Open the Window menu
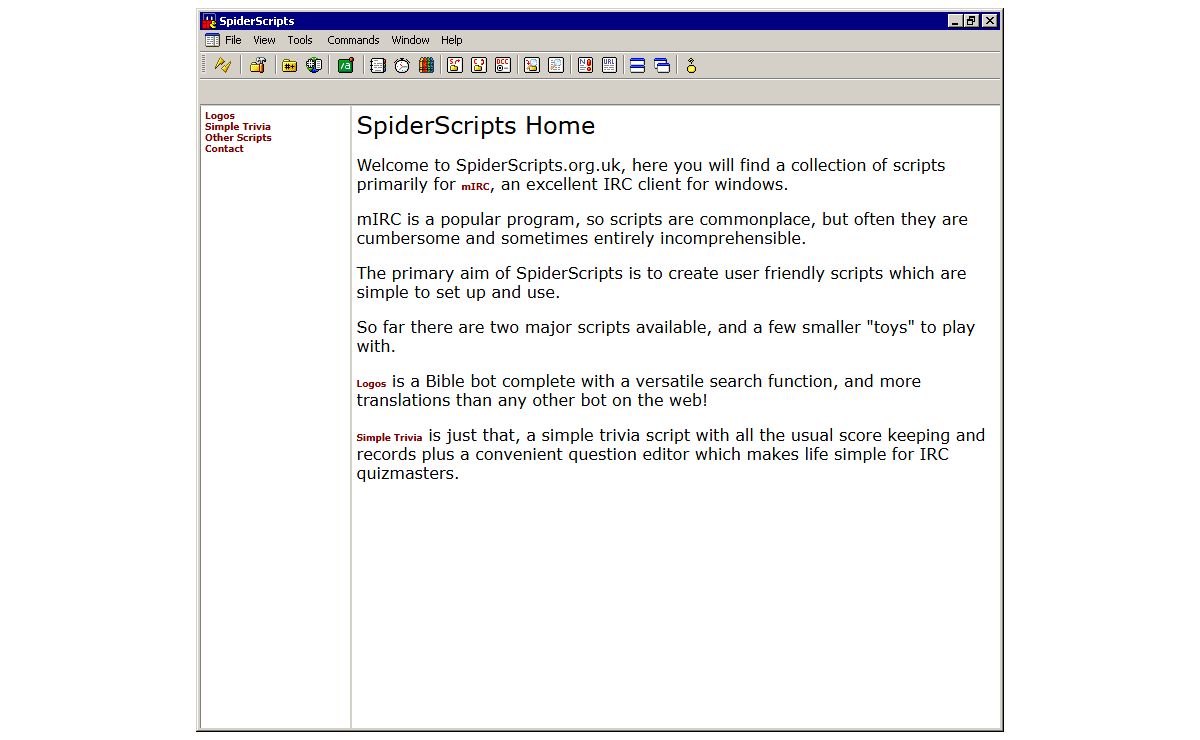The image size is (1200, 740). pos(410,40)
